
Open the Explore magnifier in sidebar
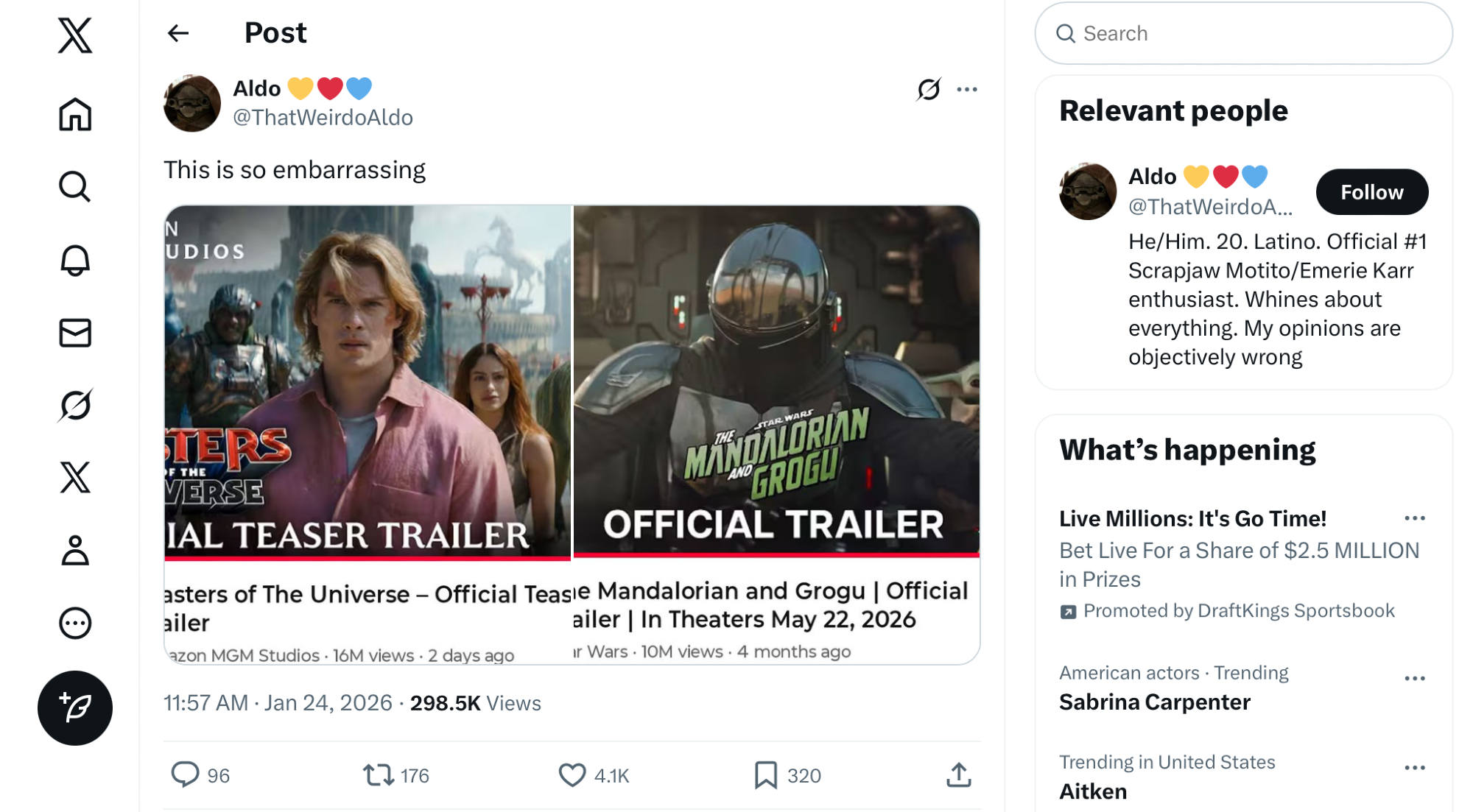coord(75,187)
